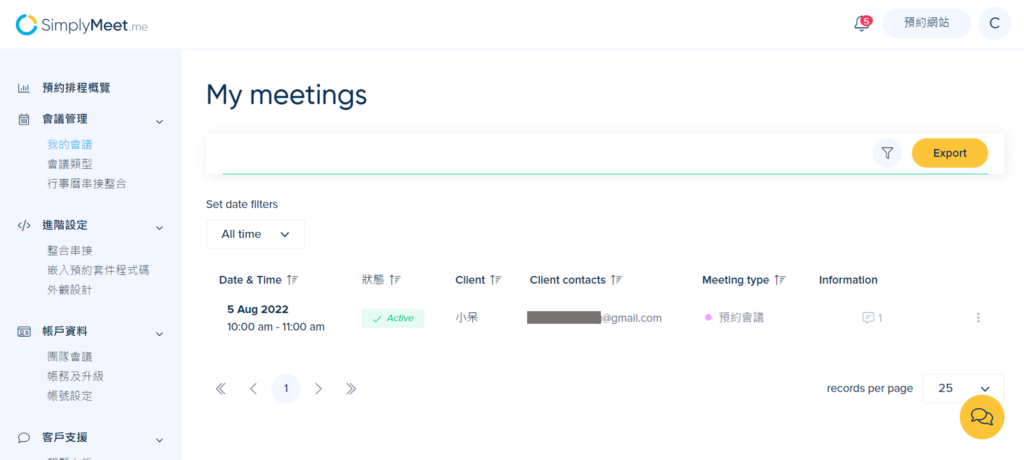Click the Export button
This screenshot has height=460, width=1024.
pyautogui.click(x=950, y=153)
